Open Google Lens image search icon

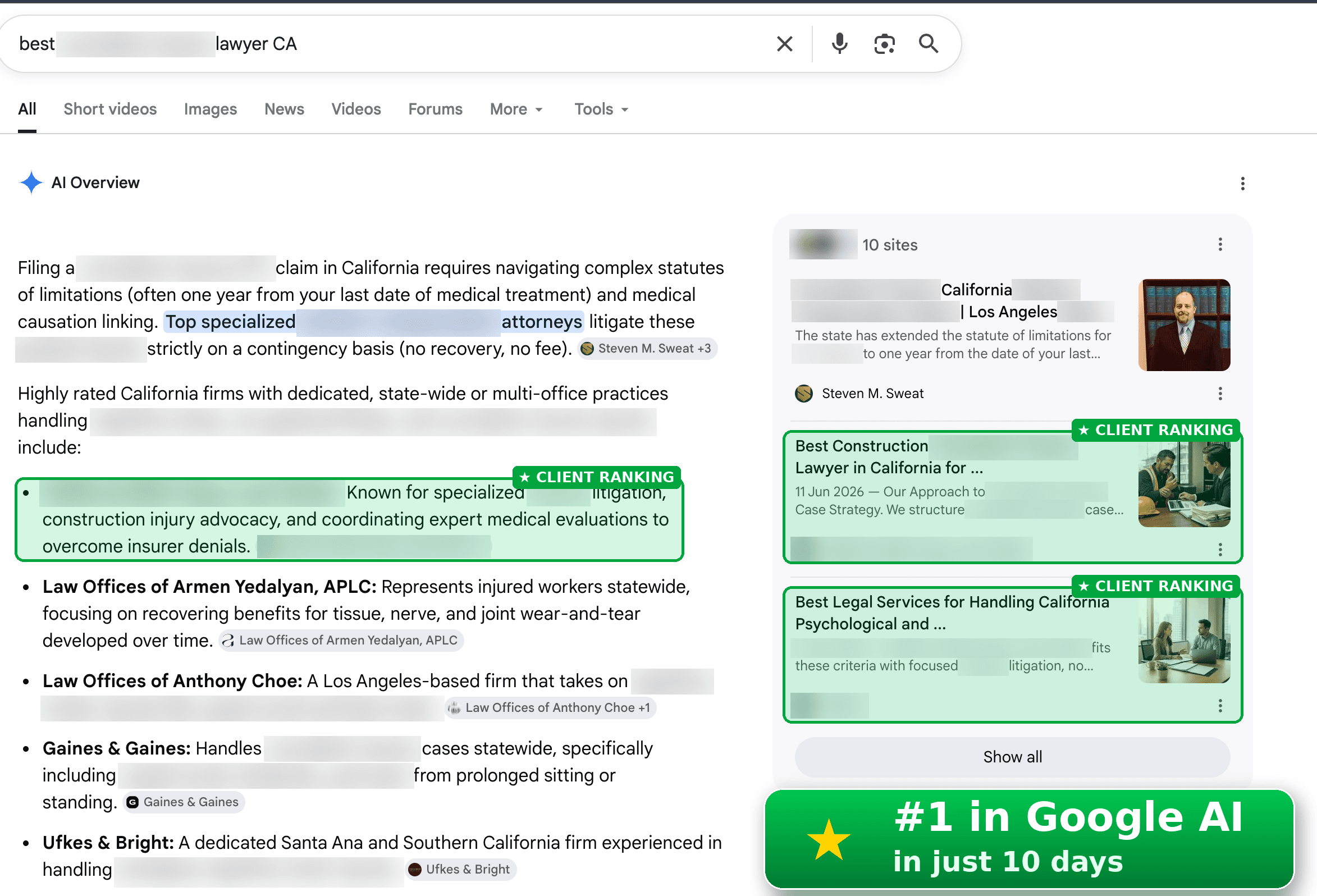884,44
